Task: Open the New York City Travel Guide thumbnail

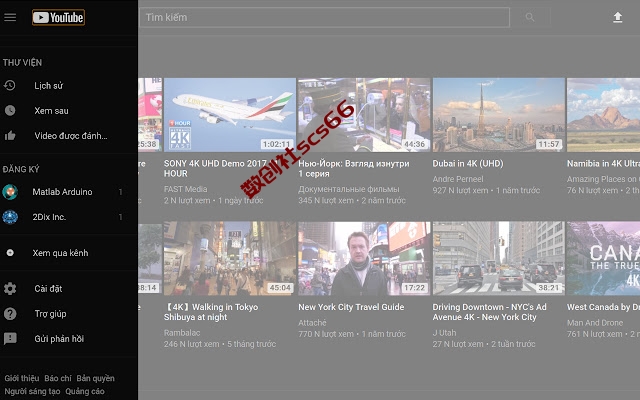Action: (364, 258)
